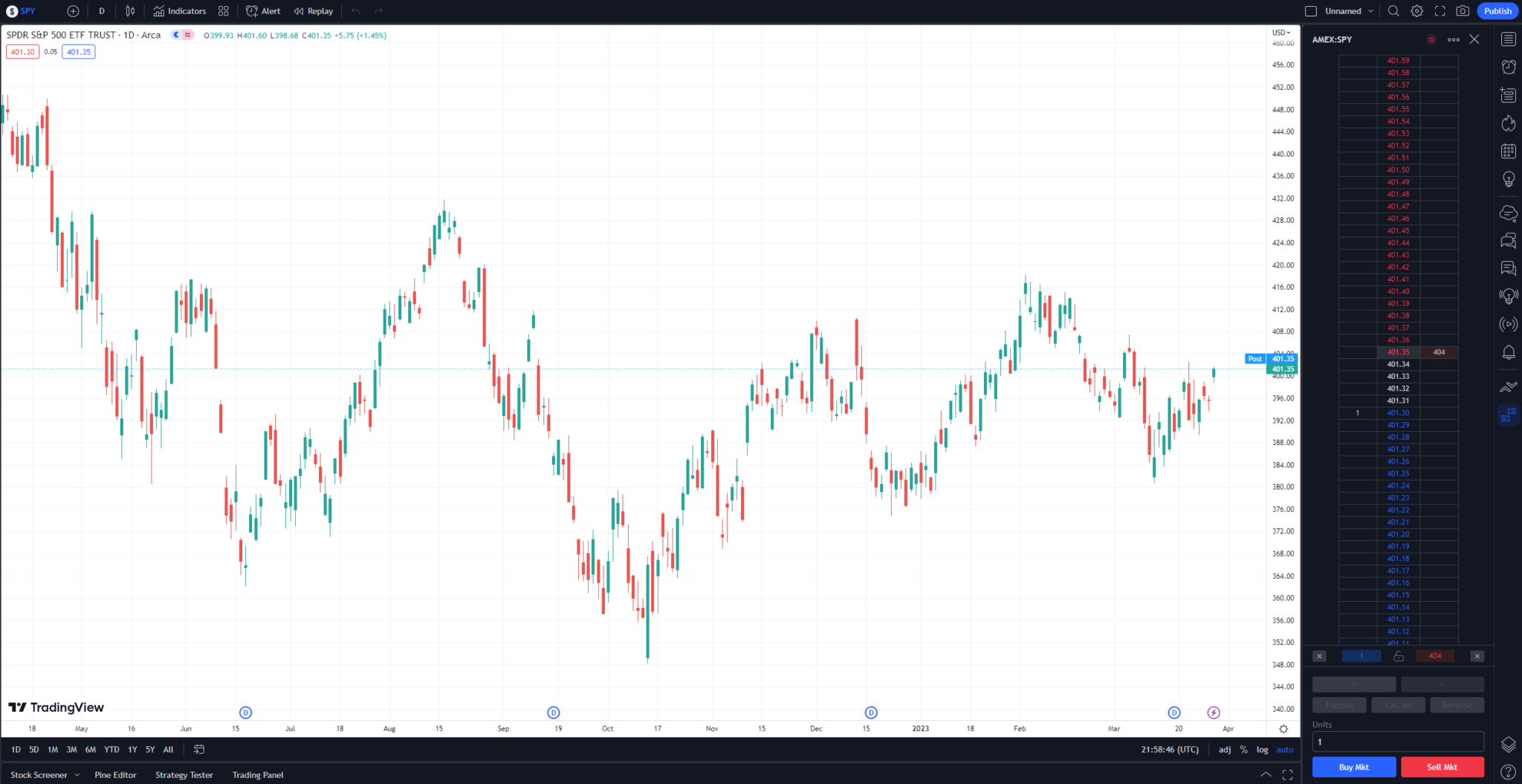Open the Chats panel in the sidebar

1509,240
